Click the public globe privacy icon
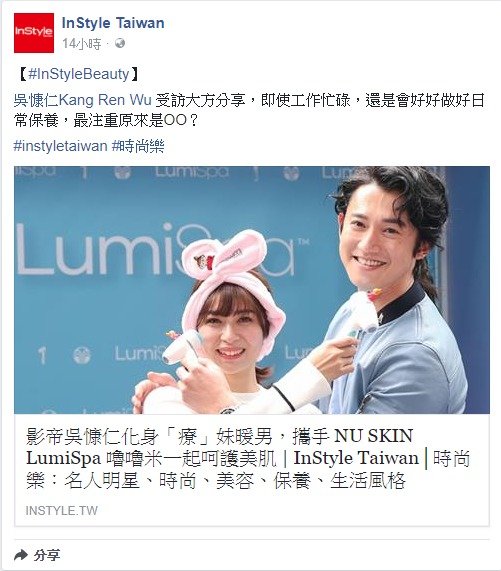The height and width of the screenshot is (571, 501). [x=120, y=43]
